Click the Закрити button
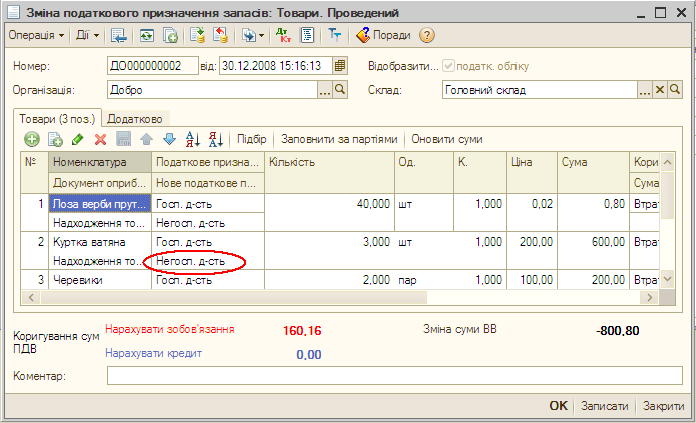Image resolution: width=696 pixels, height=423 pixels. tap(664, 406)
